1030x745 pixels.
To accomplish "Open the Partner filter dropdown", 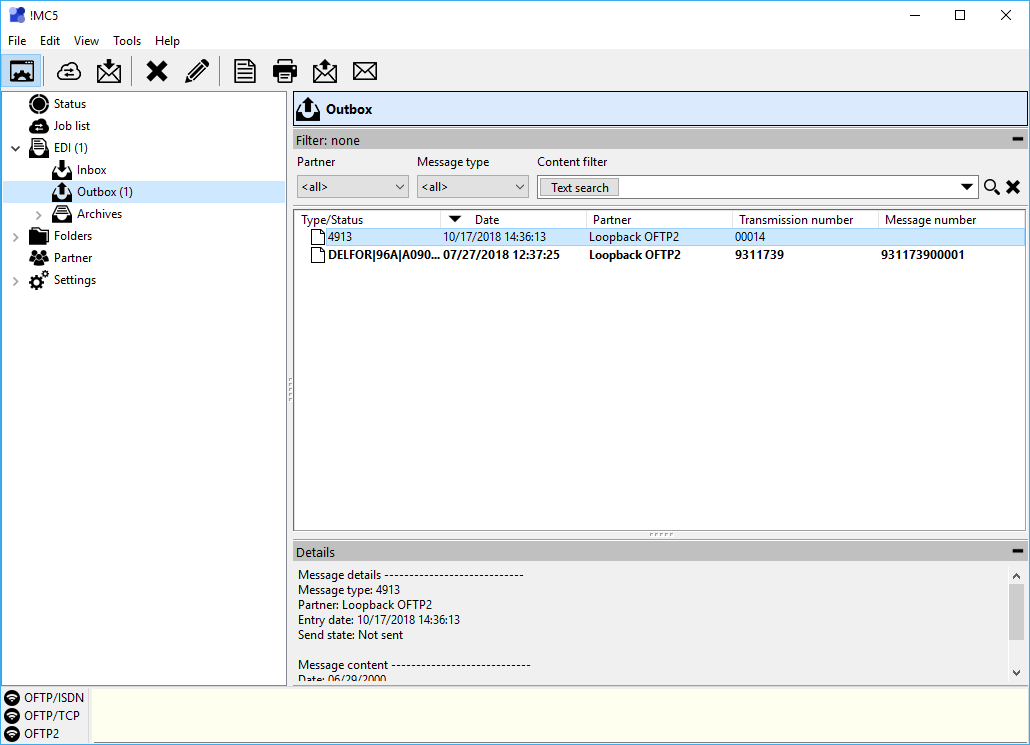I will (352, 187).
